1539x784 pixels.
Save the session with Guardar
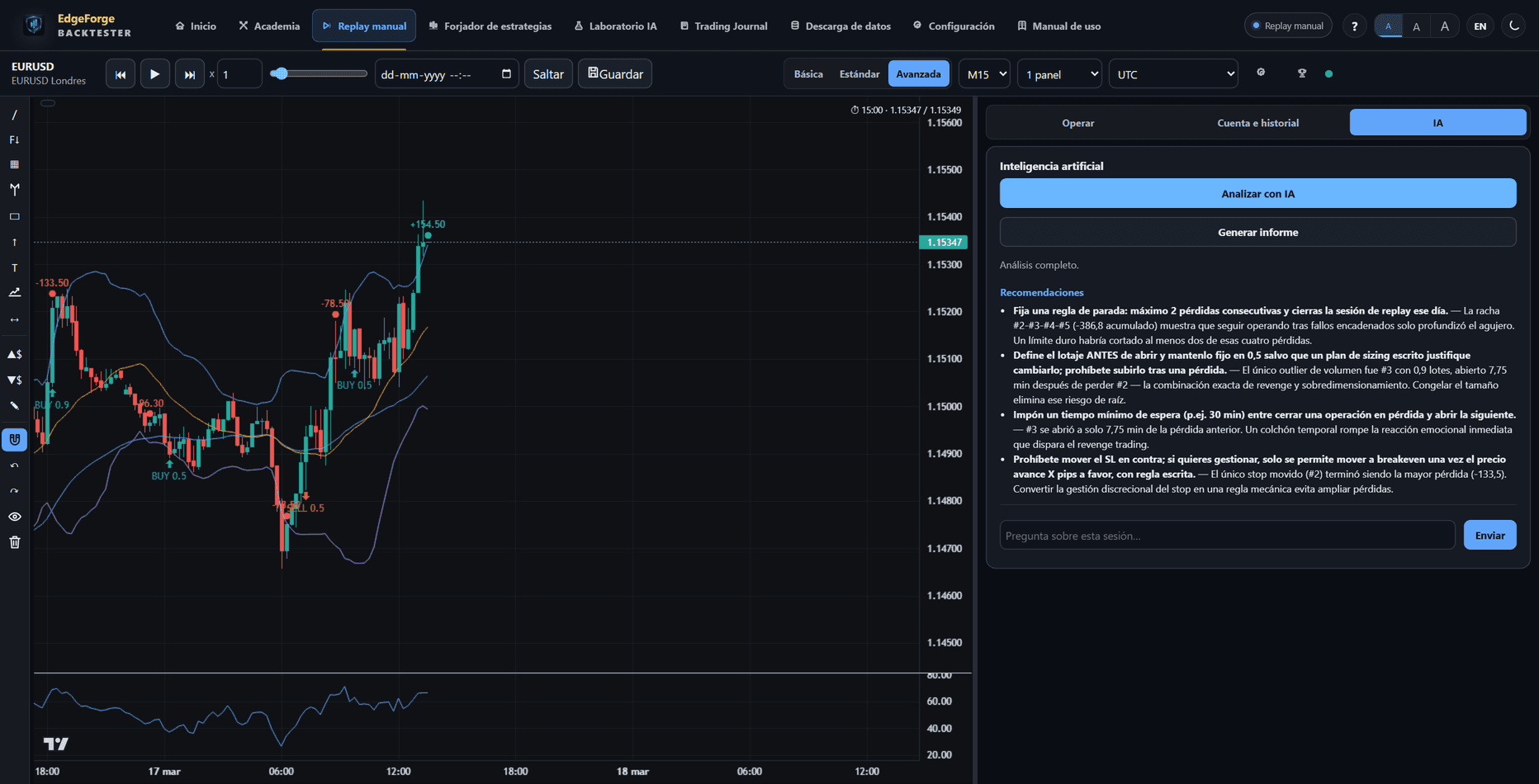pyautogui.click(x=615, y=73)
